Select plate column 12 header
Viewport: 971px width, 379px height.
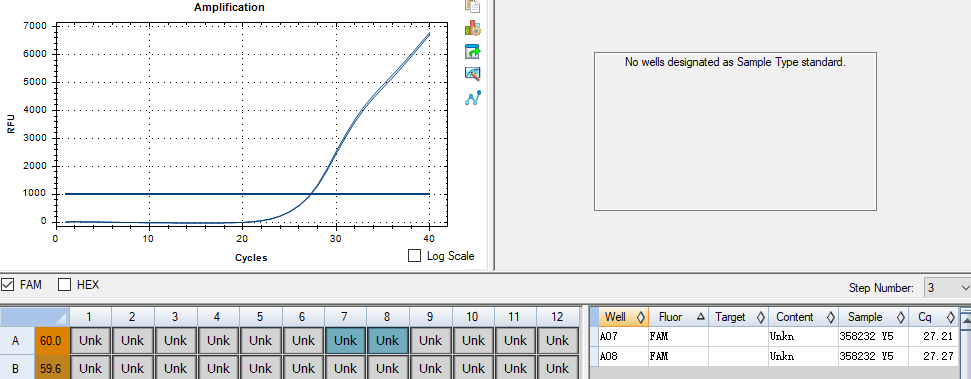point(557,317)
